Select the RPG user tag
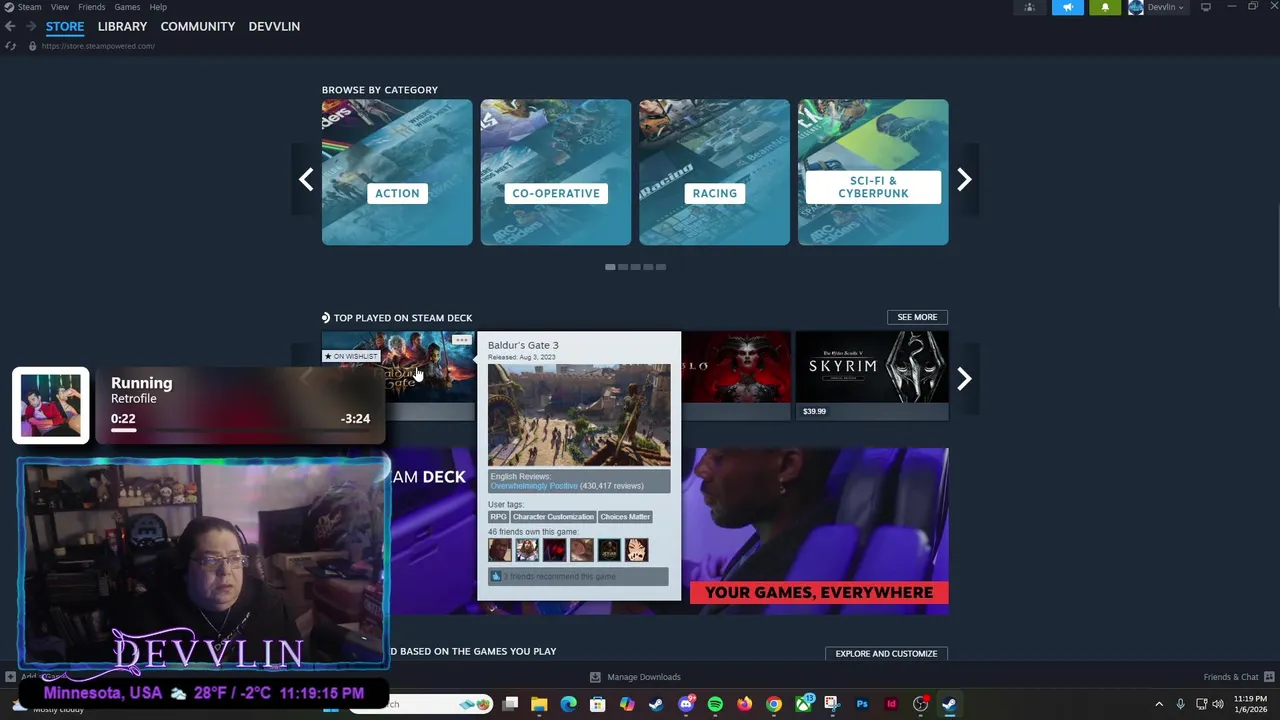This screenshot has width=1280, height=720. (x=498, y=517)
